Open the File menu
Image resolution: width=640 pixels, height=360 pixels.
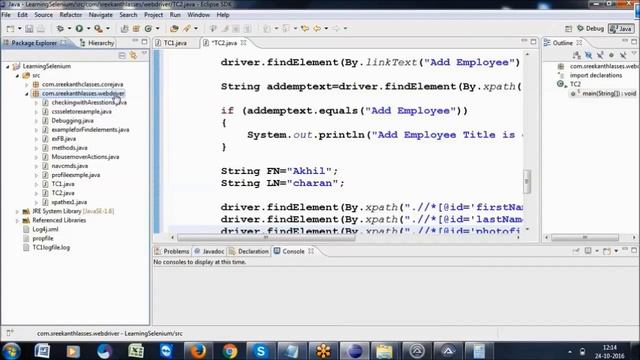(6, 15)
